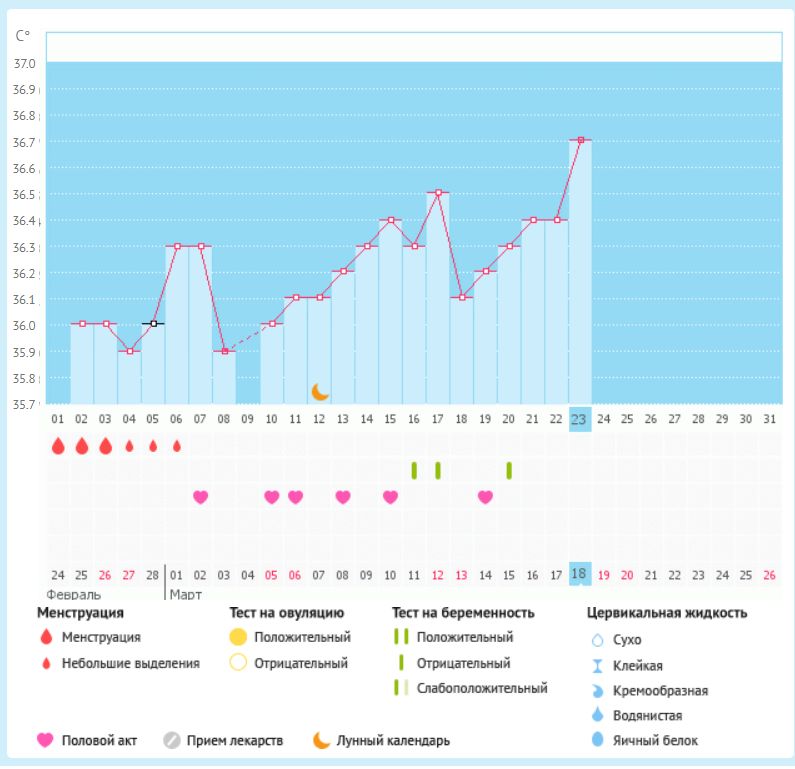Viewport: 795px width, 769px height.
Task: Click cycle day 31 on the axis
Action: pyautogui.click(x=770, y=419)
